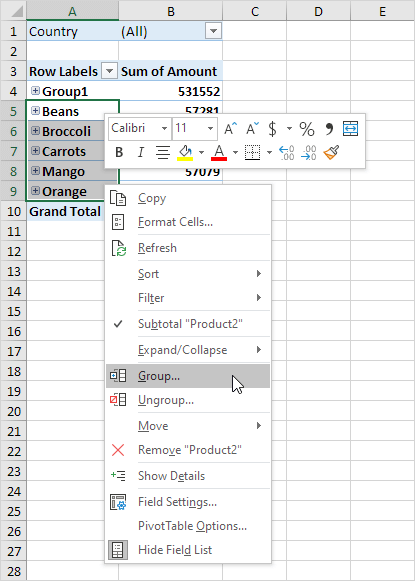
Task: Select column C header
Action: 255,11
